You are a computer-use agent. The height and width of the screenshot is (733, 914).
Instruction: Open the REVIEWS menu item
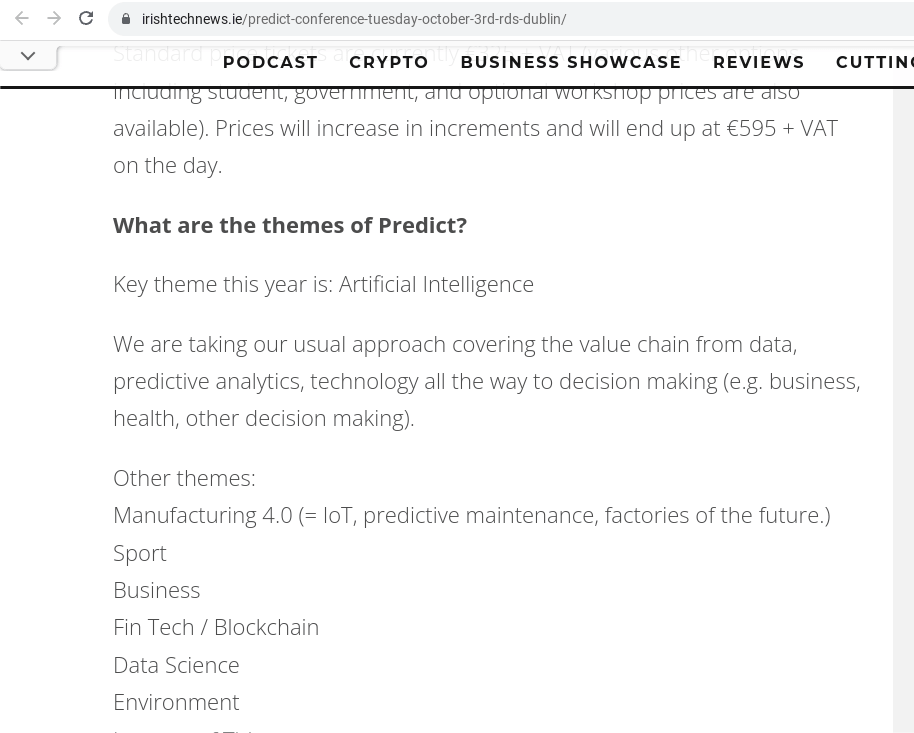(758, 62)
